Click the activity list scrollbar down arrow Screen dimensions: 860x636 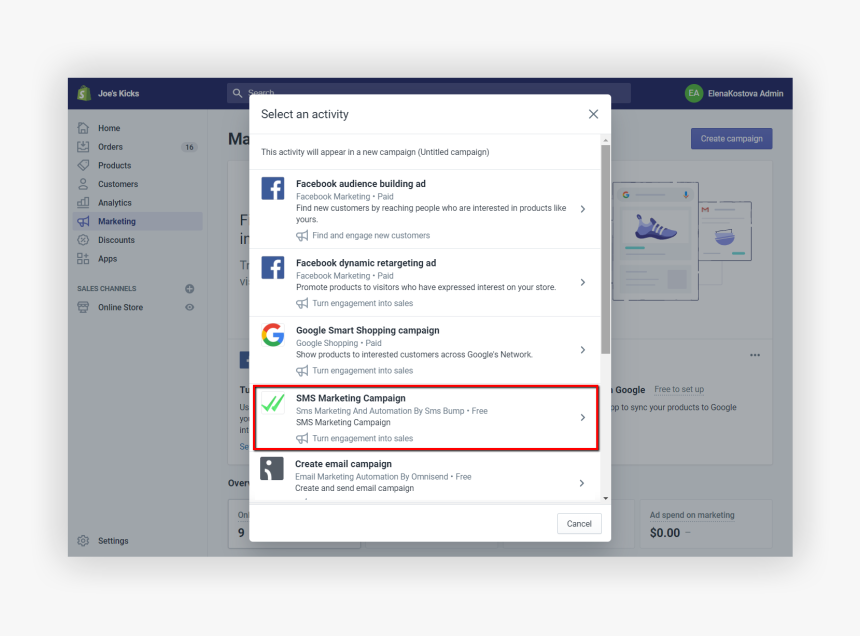(605, 497)
